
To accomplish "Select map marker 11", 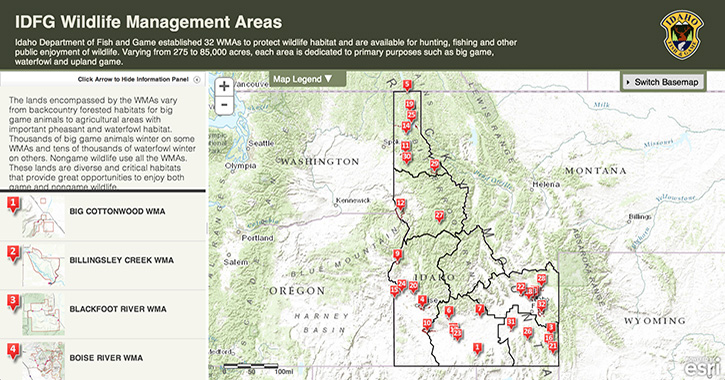I will click(406, 147).
